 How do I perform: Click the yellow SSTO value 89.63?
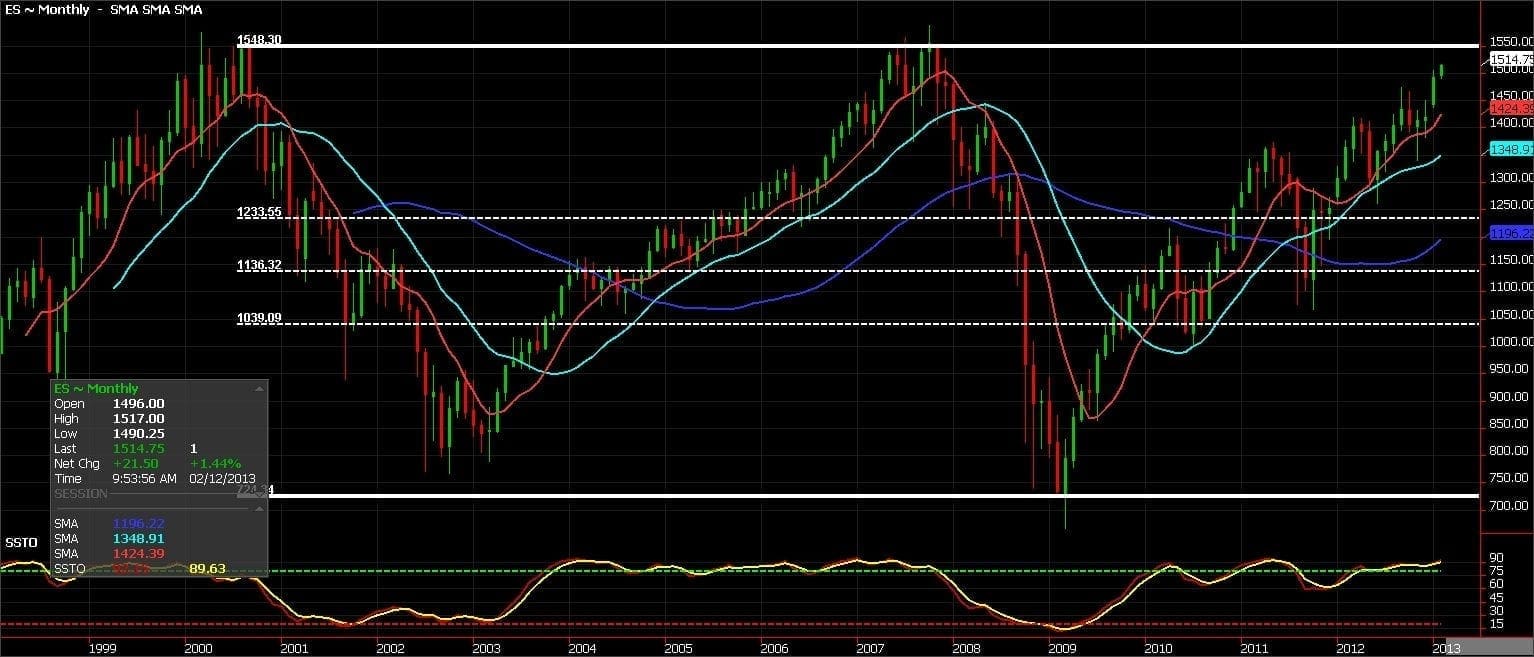tap(207, 569)
